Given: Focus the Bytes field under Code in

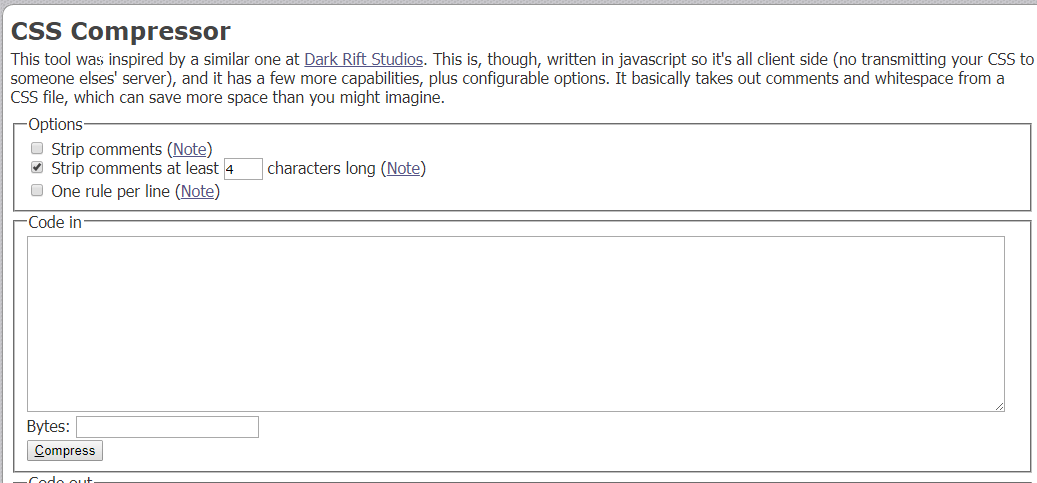Looking at the screenshot, I should point(167,427).
